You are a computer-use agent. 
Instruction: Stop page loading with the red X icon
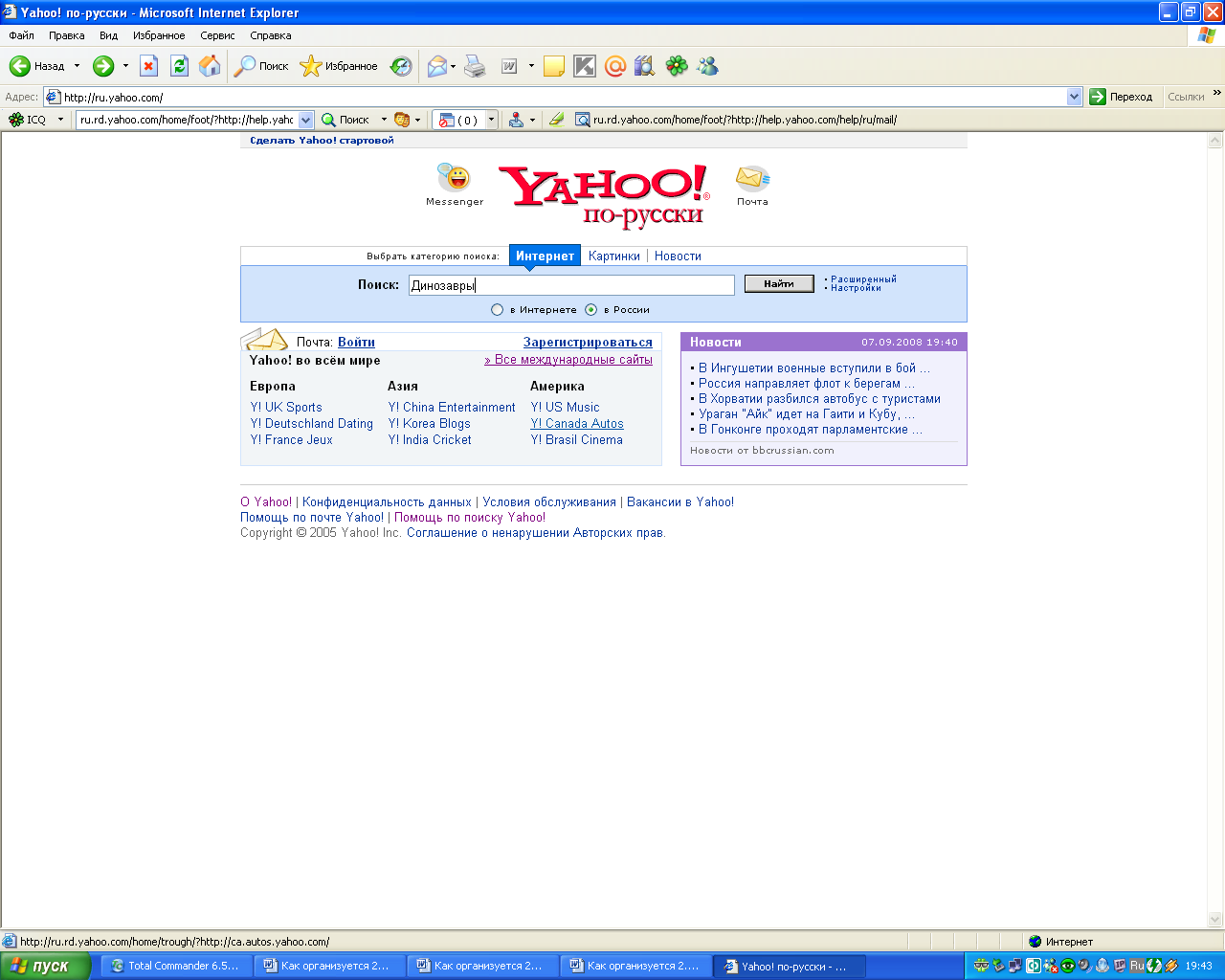click(148, 66)
